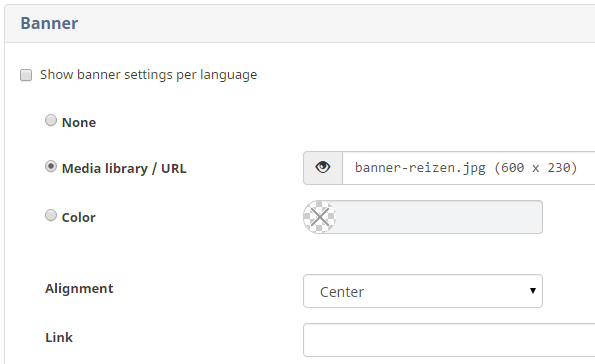
Task: Click the Alignment dropdown arrow
Action: click(533, 291)
